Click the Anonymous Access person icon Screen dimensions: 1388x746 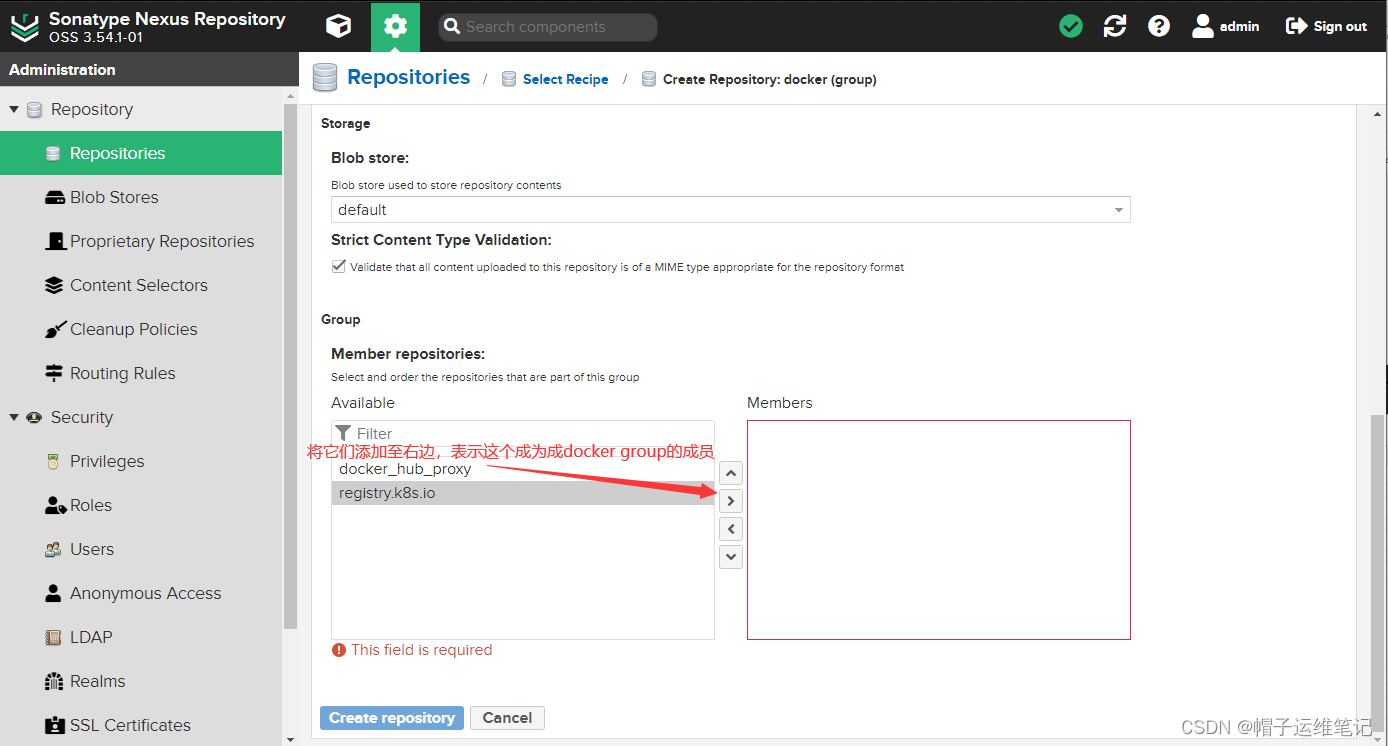point(54,593)
